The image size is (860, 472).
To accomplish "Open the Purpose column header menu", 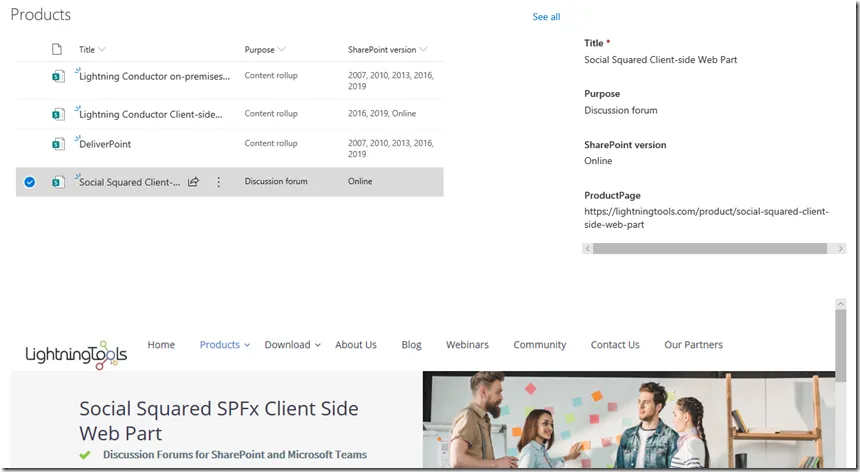I will tap(265, 49).
